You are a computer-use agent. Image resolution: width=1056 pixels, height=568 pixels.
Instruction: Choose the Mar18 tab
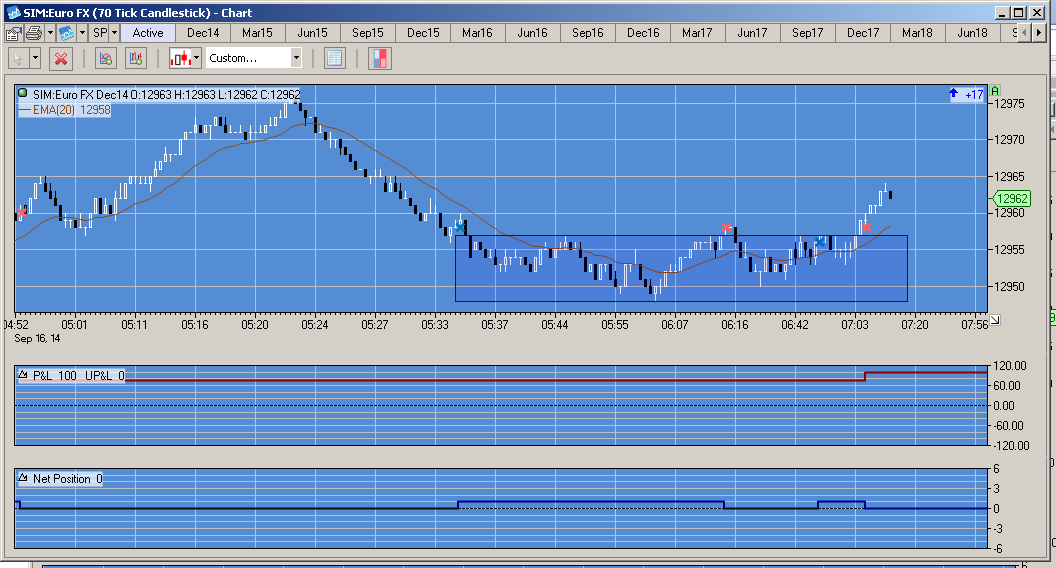click(917, 33)
